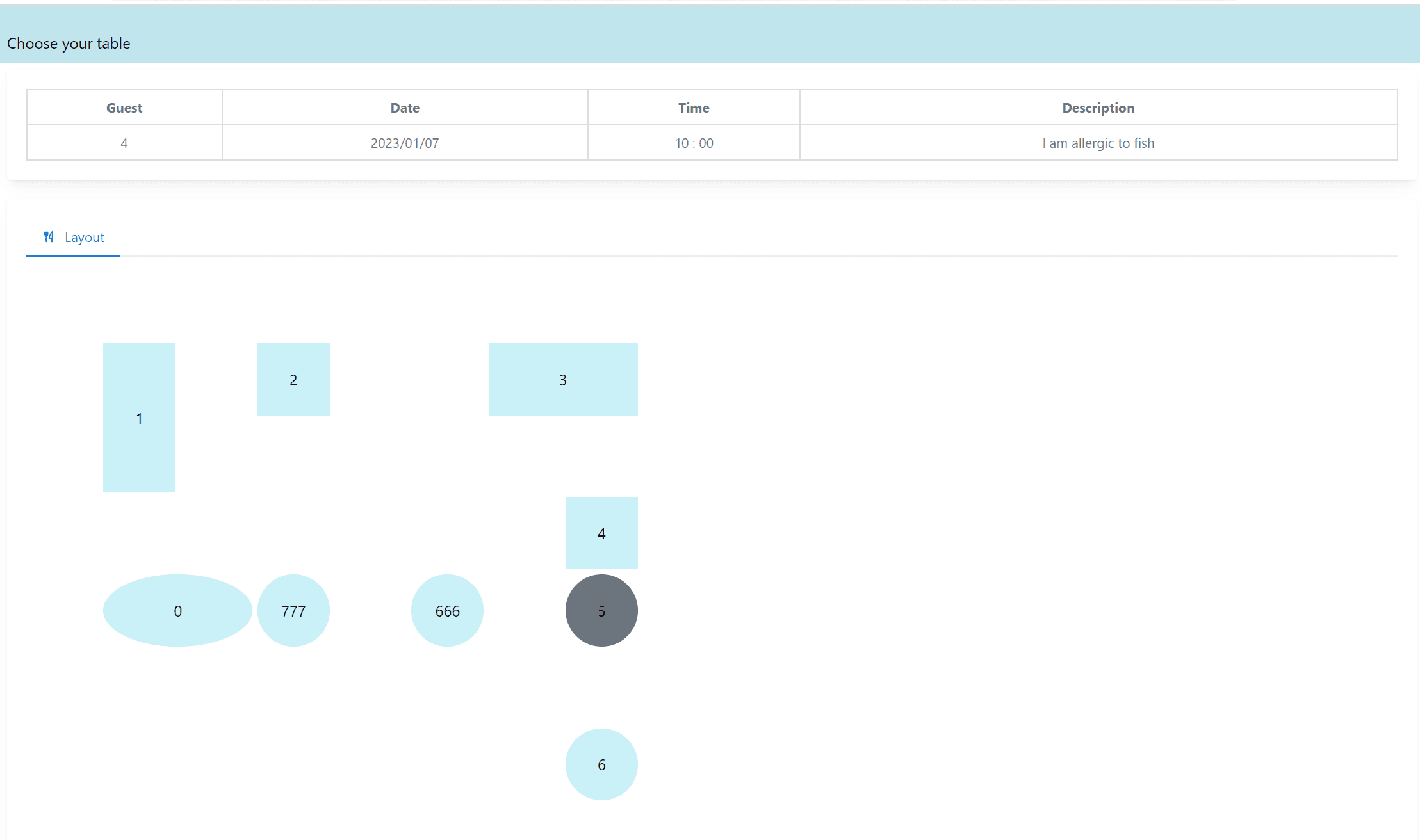Switch to the Layout tab
This screenshot has width=1420, height=840.
(x=73, y=238)
